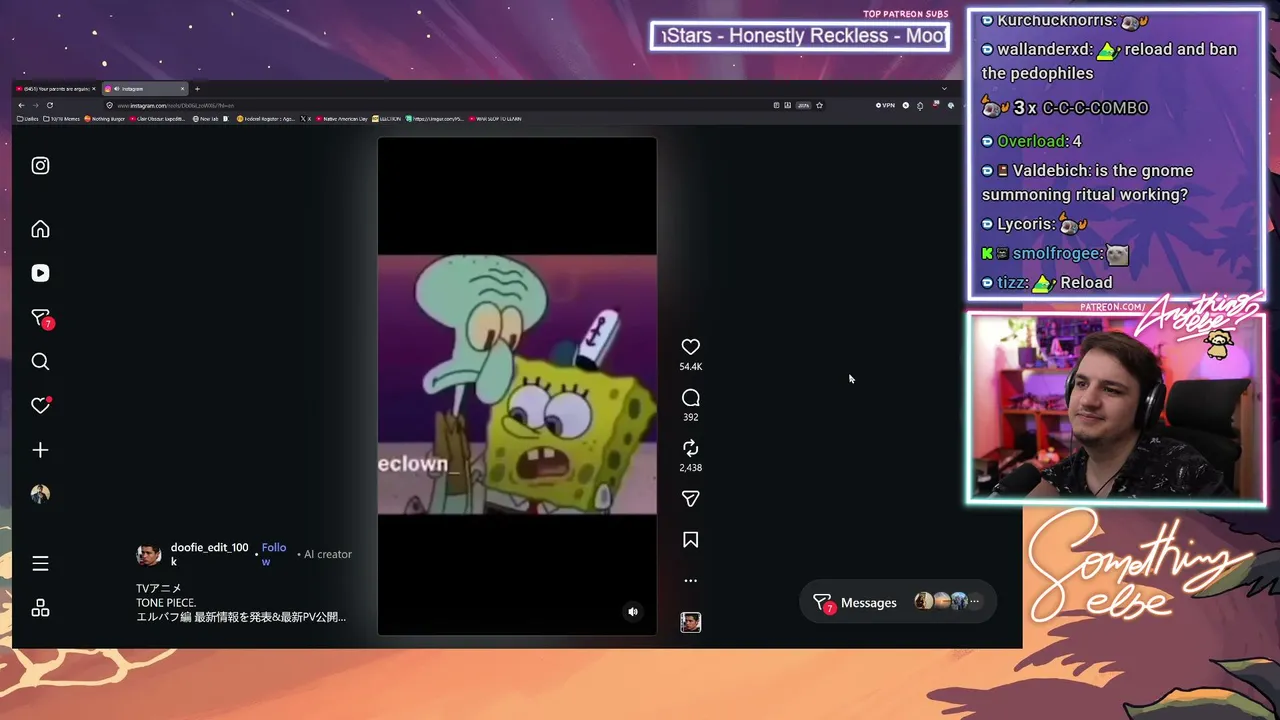Viewport: 1280px width, 720px height.
Task: Click the doofie_edit_100k profile picture
Action: coord(149,555)
